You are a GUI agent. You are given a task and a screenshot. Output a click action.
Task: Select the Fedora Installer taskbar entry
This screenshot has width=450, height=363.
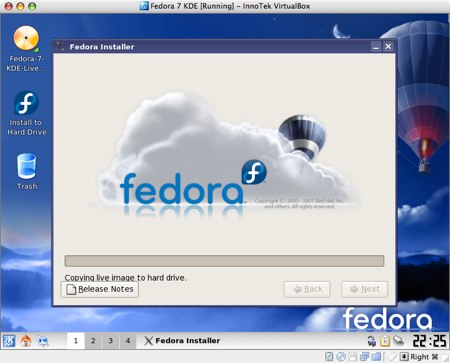pos(182,341)
